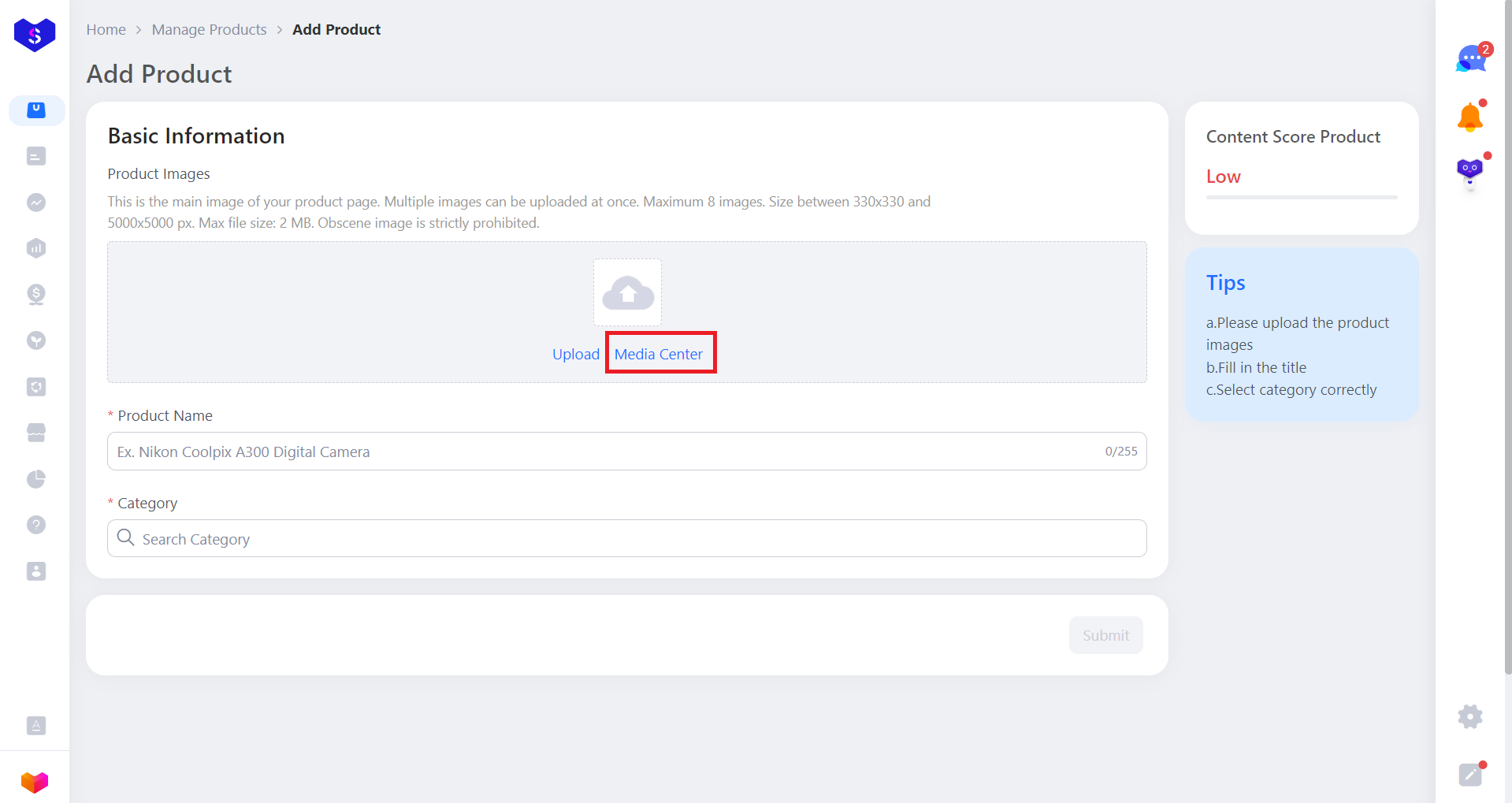1512x803 pixels.
Task: Click the upload cloud icon for product images
Action: coord(627,292)
